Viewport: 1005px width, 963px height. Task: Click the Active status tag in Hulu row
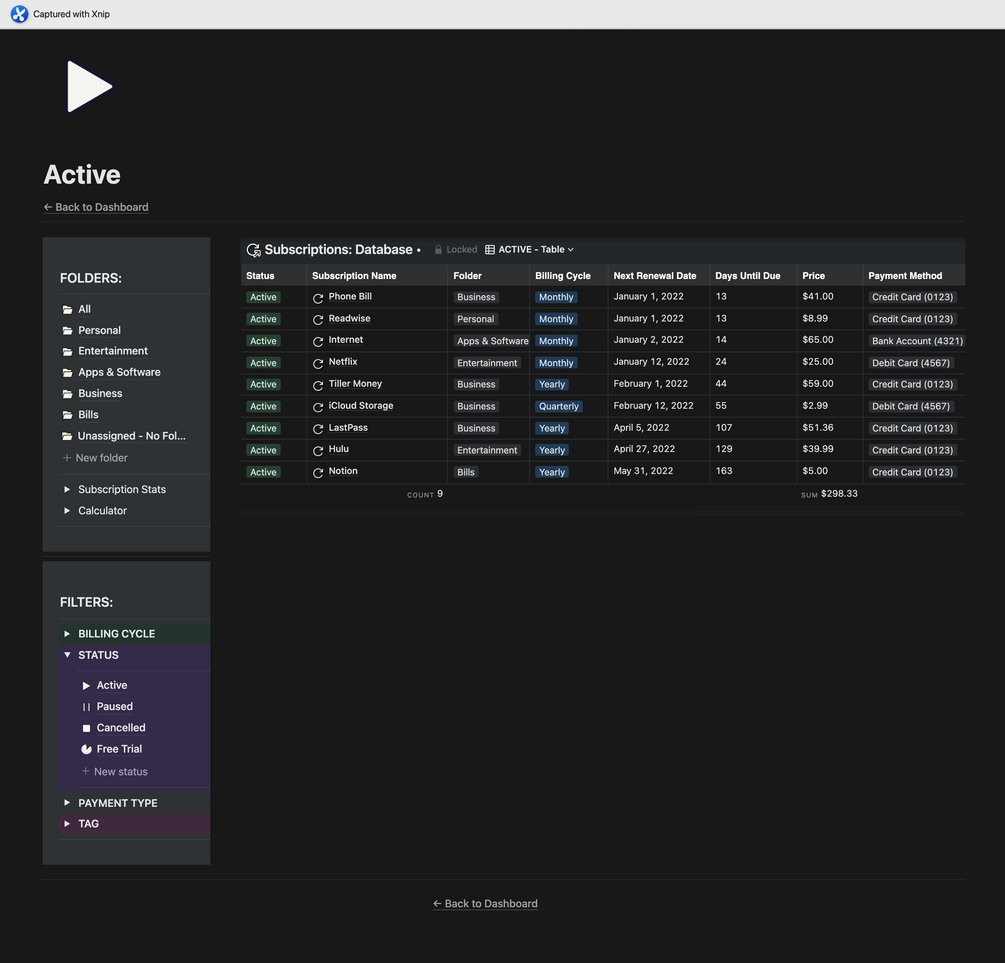(263, 450)
